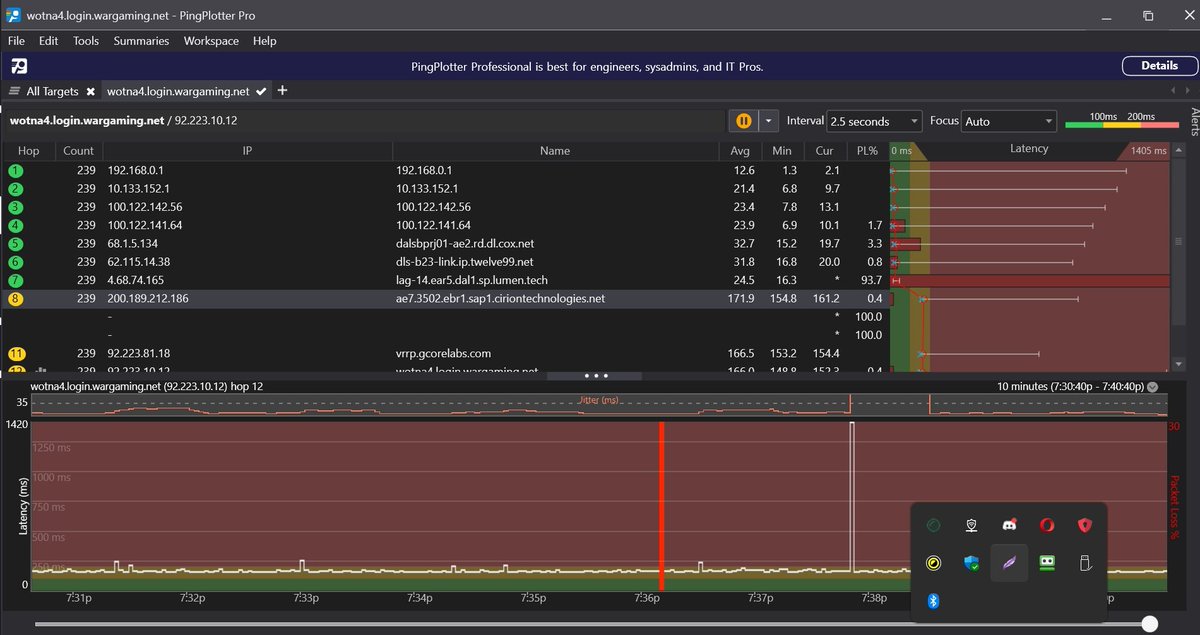Click the green robot tray icon

point(1046,563)
